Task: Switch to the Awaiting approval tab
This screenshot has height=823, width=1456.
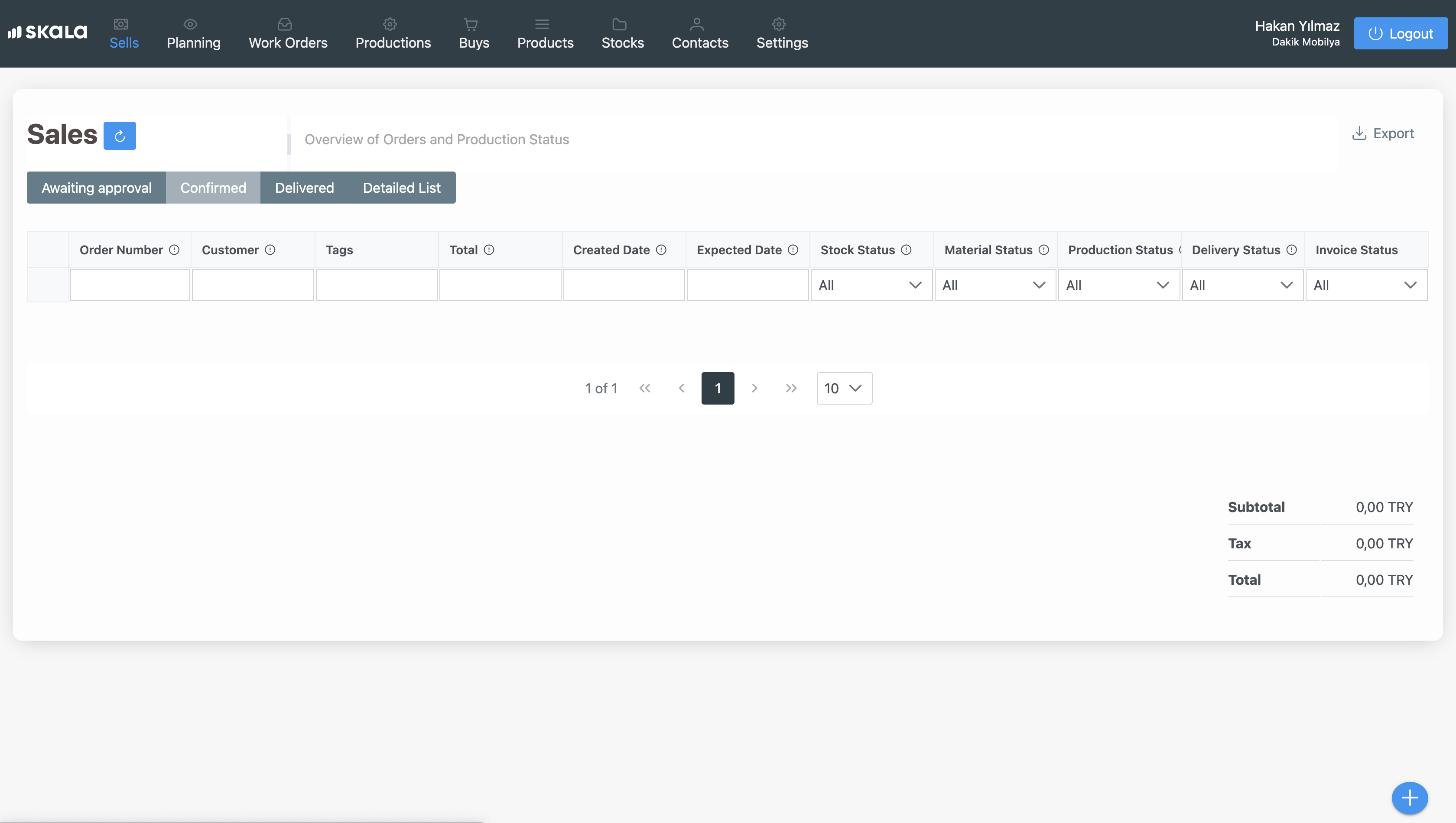Action: click(96, 187)
